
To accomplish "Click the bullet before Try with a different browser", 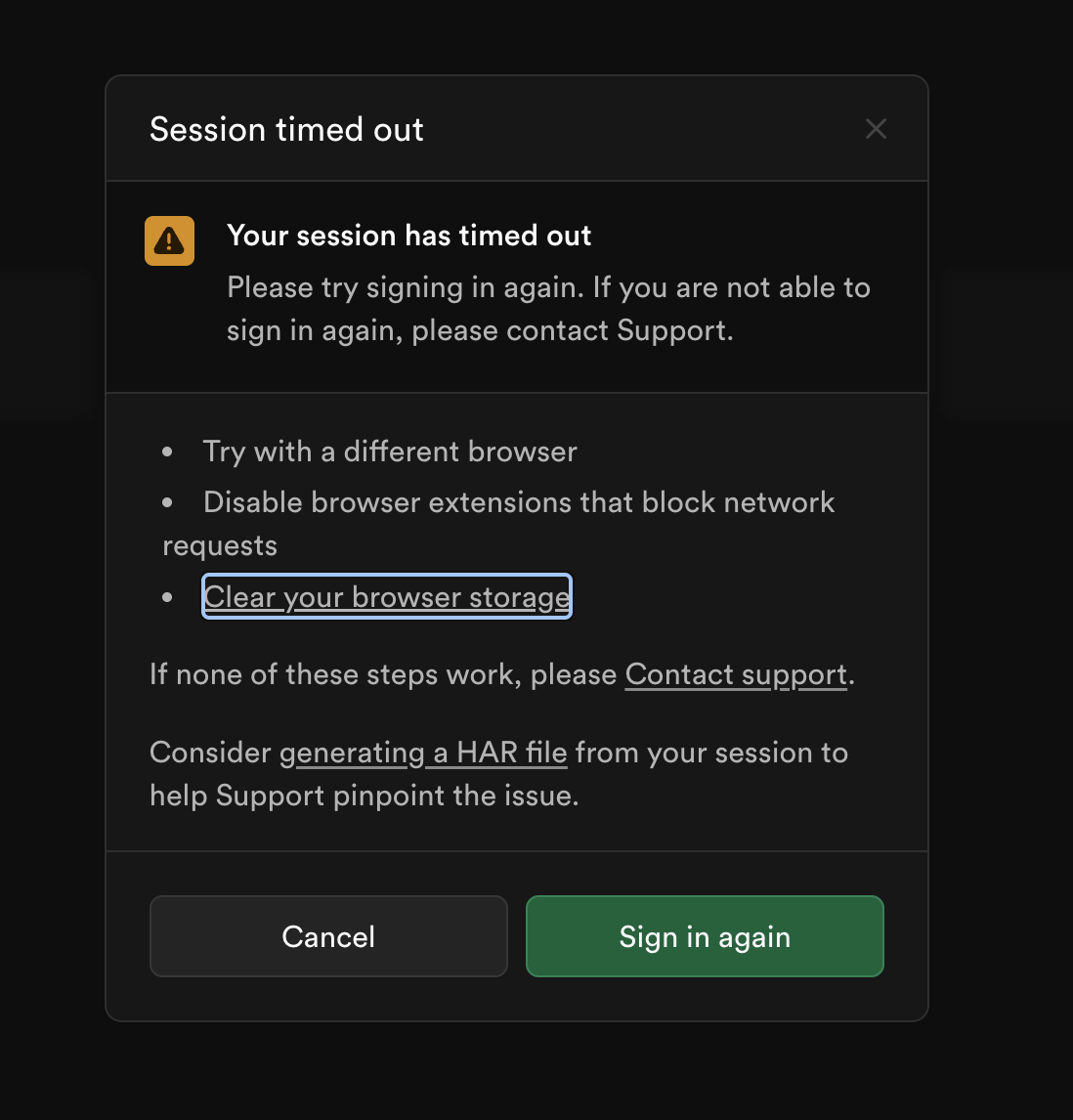I will 168,452.
